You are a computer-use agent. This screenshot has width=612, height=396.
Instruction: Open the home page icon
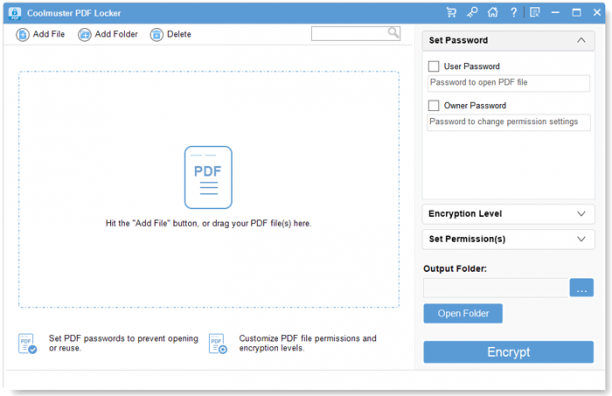click(493, 12)
